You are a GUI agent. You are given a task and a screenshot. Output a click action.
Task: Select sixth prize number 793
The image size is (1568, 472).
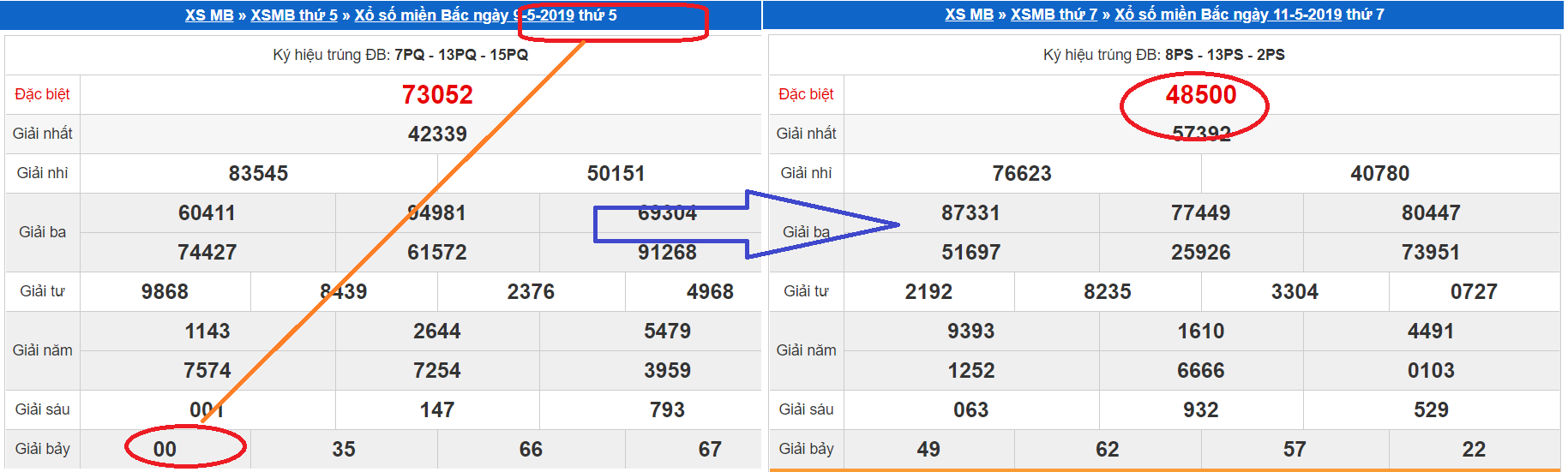(667, 410)
